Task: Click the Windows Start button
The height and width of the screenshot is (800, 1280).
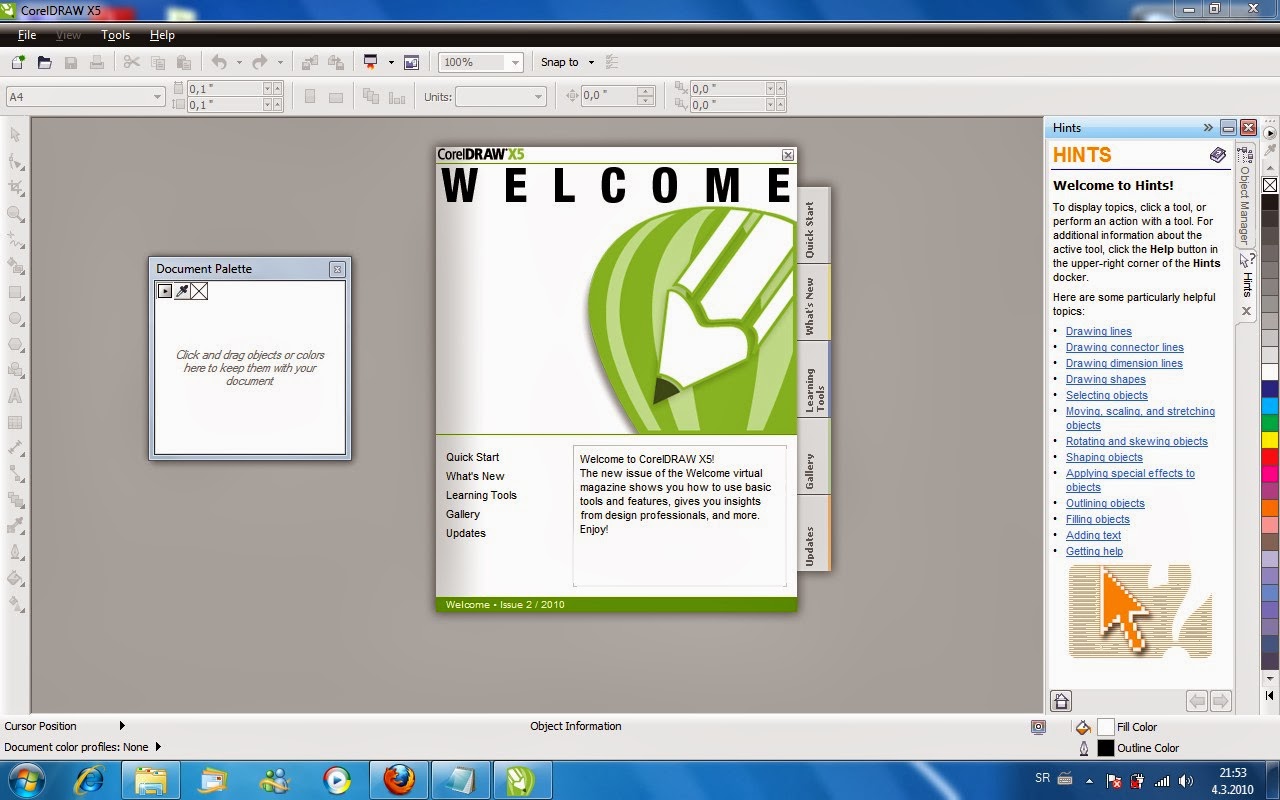Action: pyautogui.click(x=27, y=779)
